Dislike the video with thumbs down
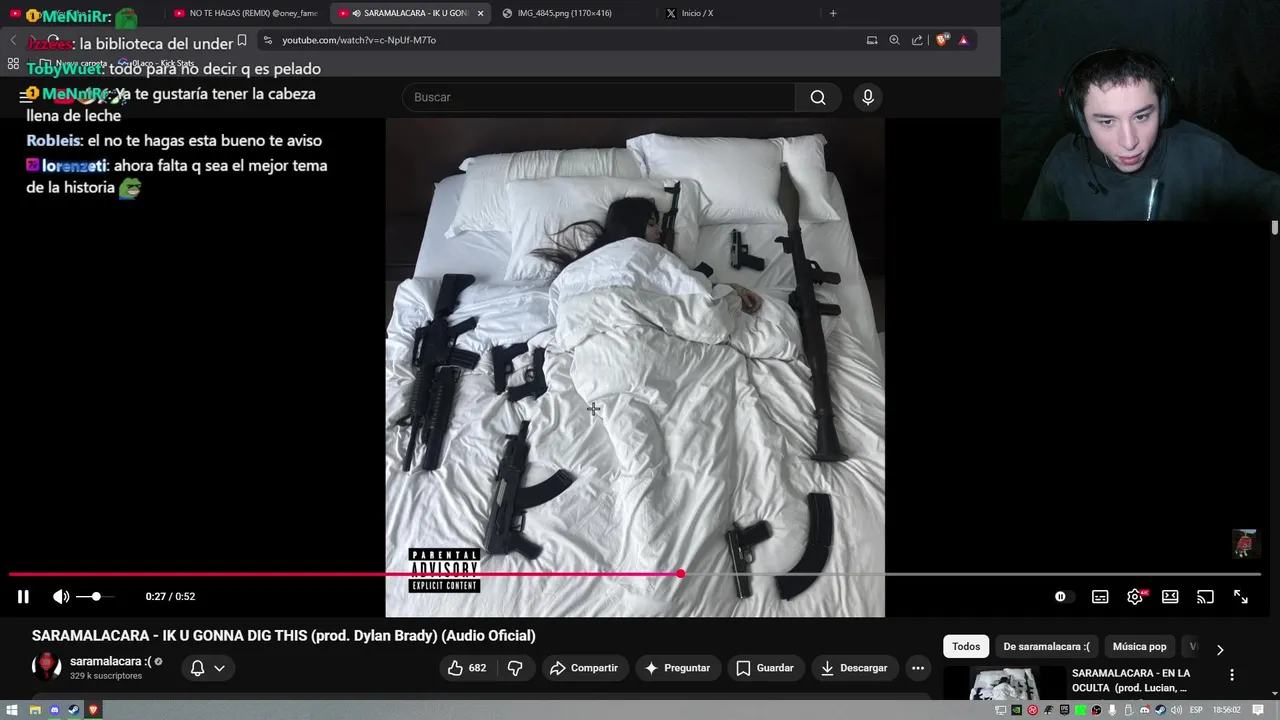Image resolution: width=1280 pixels, height=720 pixels. click(x=515, y=668)
